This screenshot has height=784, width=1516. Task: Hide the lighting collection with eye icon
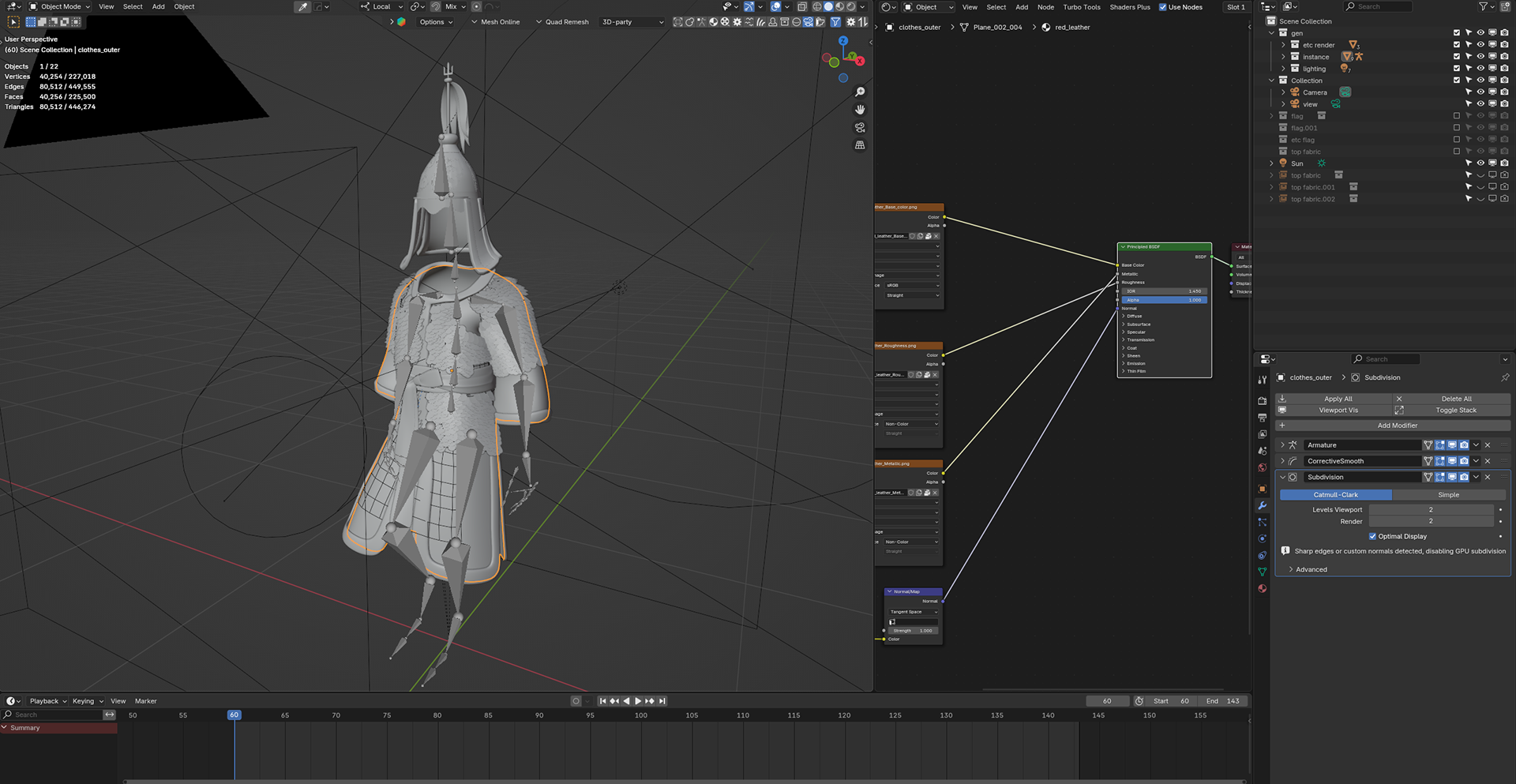click(x=1480, y=68)
